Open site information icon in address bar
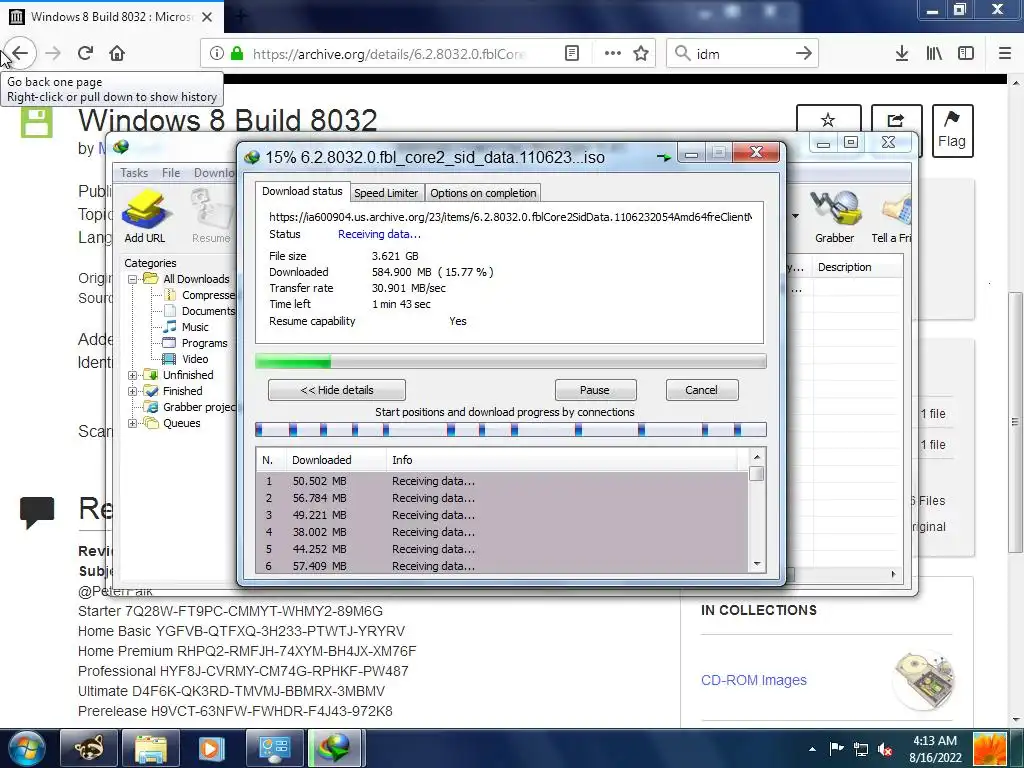The image size is (1024, 768). click(x=217, y=54)
